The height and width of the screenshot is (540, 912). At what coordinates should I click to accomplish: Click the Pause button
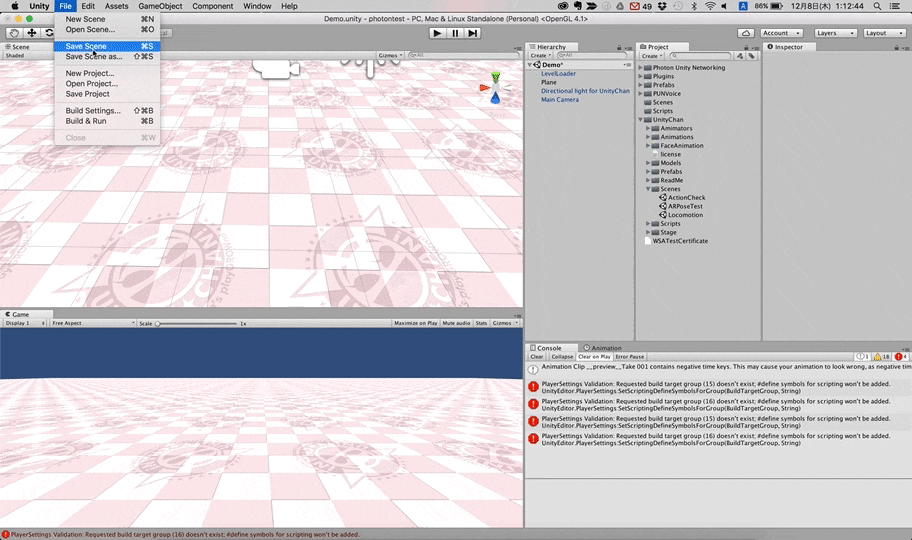pyautogui.click(x=455, y=33)
